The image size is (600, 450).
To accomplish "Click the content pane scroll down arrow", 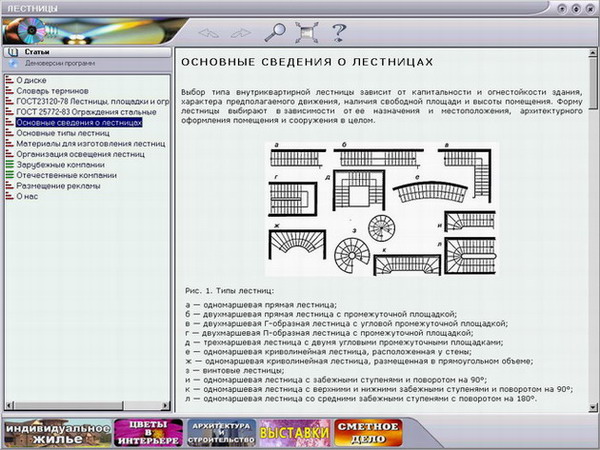I will point(593,408).
